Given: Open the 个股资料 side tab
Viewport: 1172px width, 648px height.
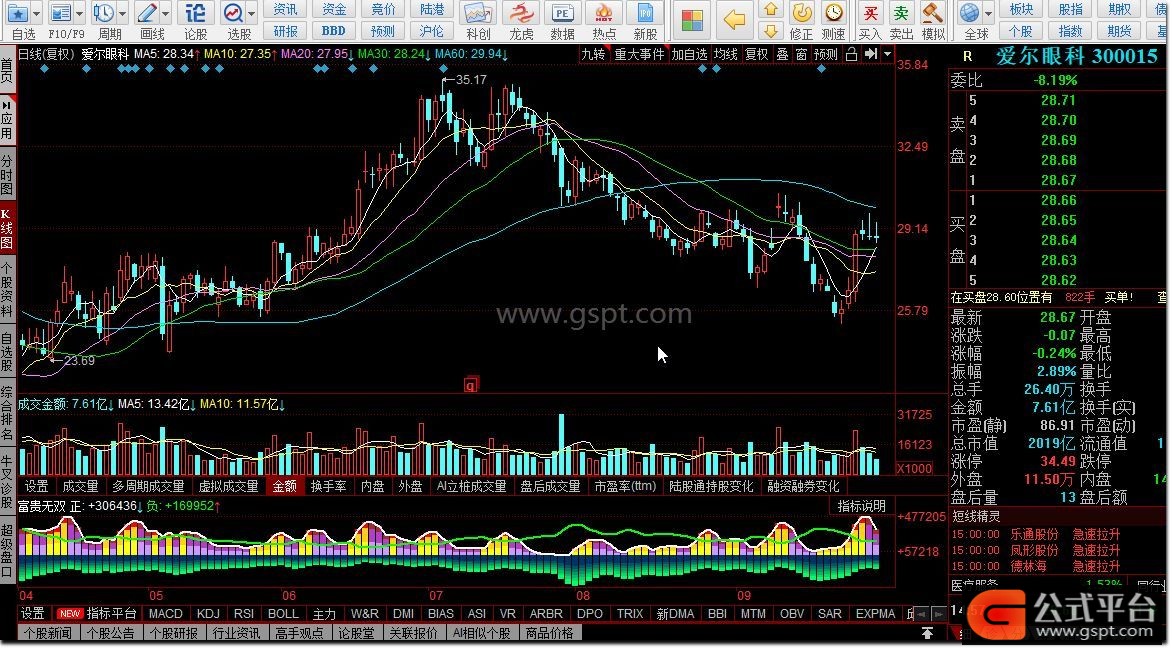Looking at the screenshot, I should [x=7, y=290].
